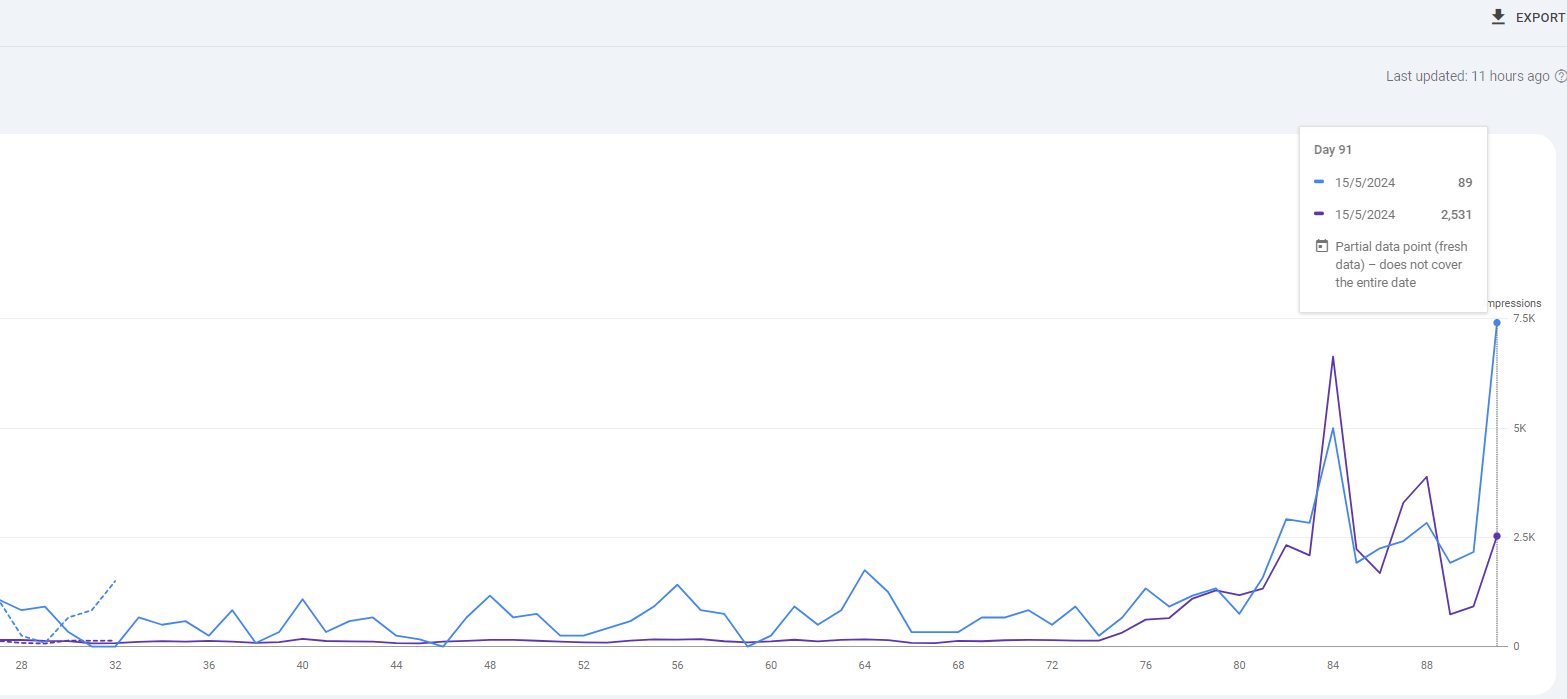
Task: Click the 'Partial data point (fresh data)' note
Action: 1402,264
